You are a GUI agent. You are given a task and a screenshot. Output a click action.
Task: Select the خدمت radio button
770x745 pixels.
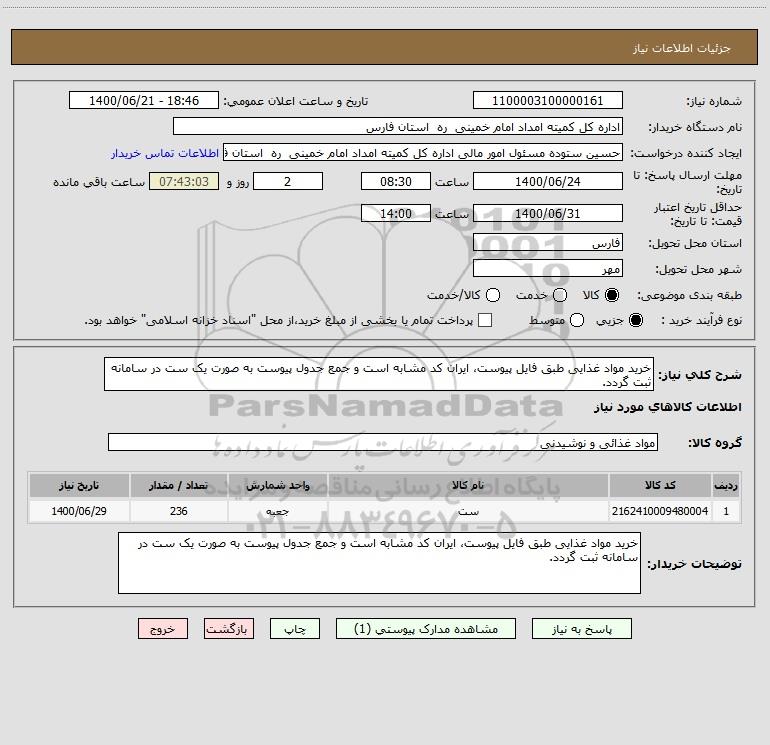(560, 295)
